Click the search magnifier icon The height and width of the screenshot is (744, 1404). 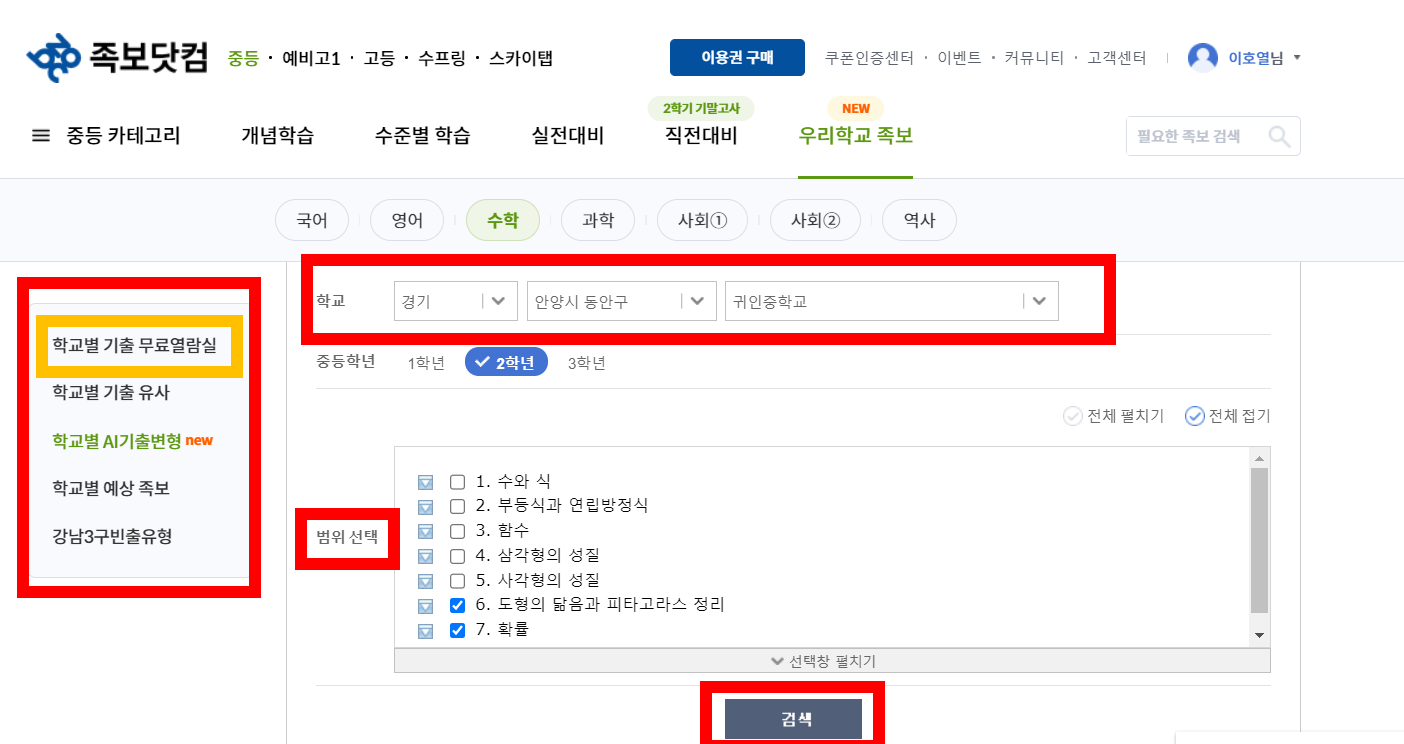(x=1280, y=136)
